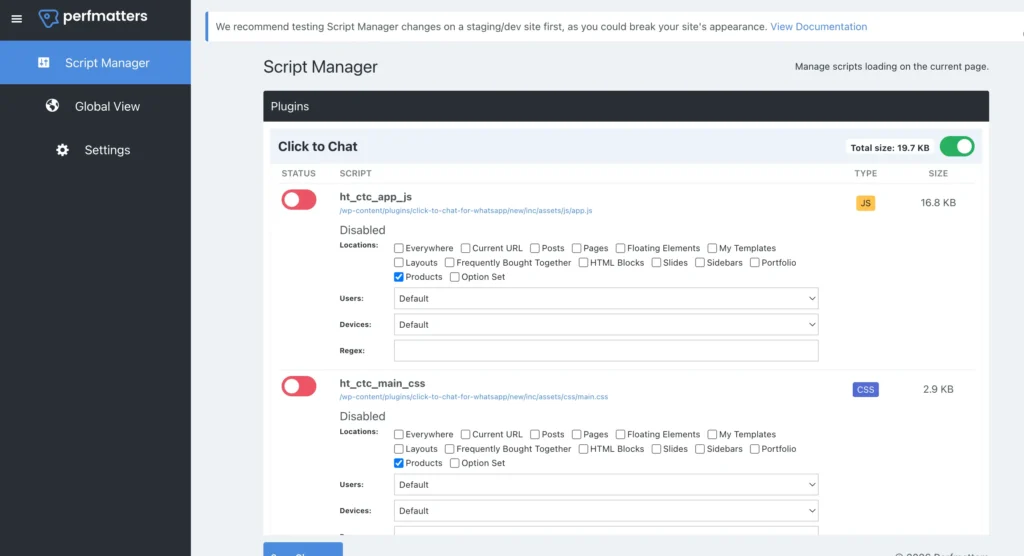Screen dimensions: 1024x556
Task: Open Global View in sidebar
Action: (95, 106)
